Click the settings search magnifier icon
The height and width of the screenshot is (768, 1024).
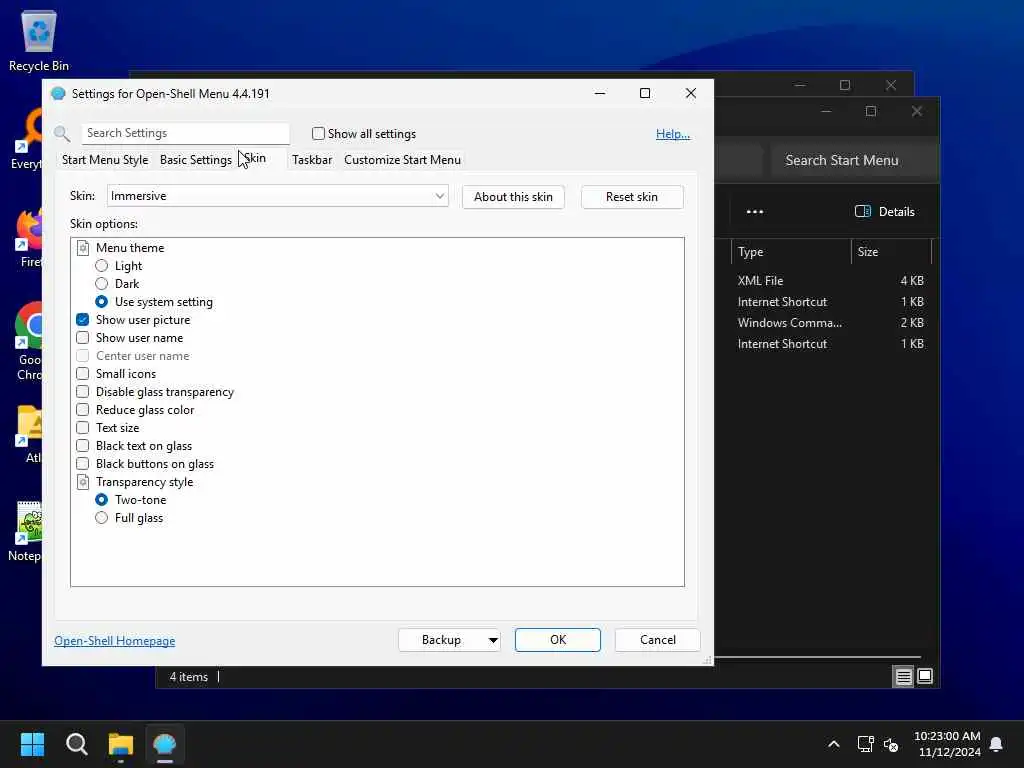pyautogui.click(x=62, y=134)
